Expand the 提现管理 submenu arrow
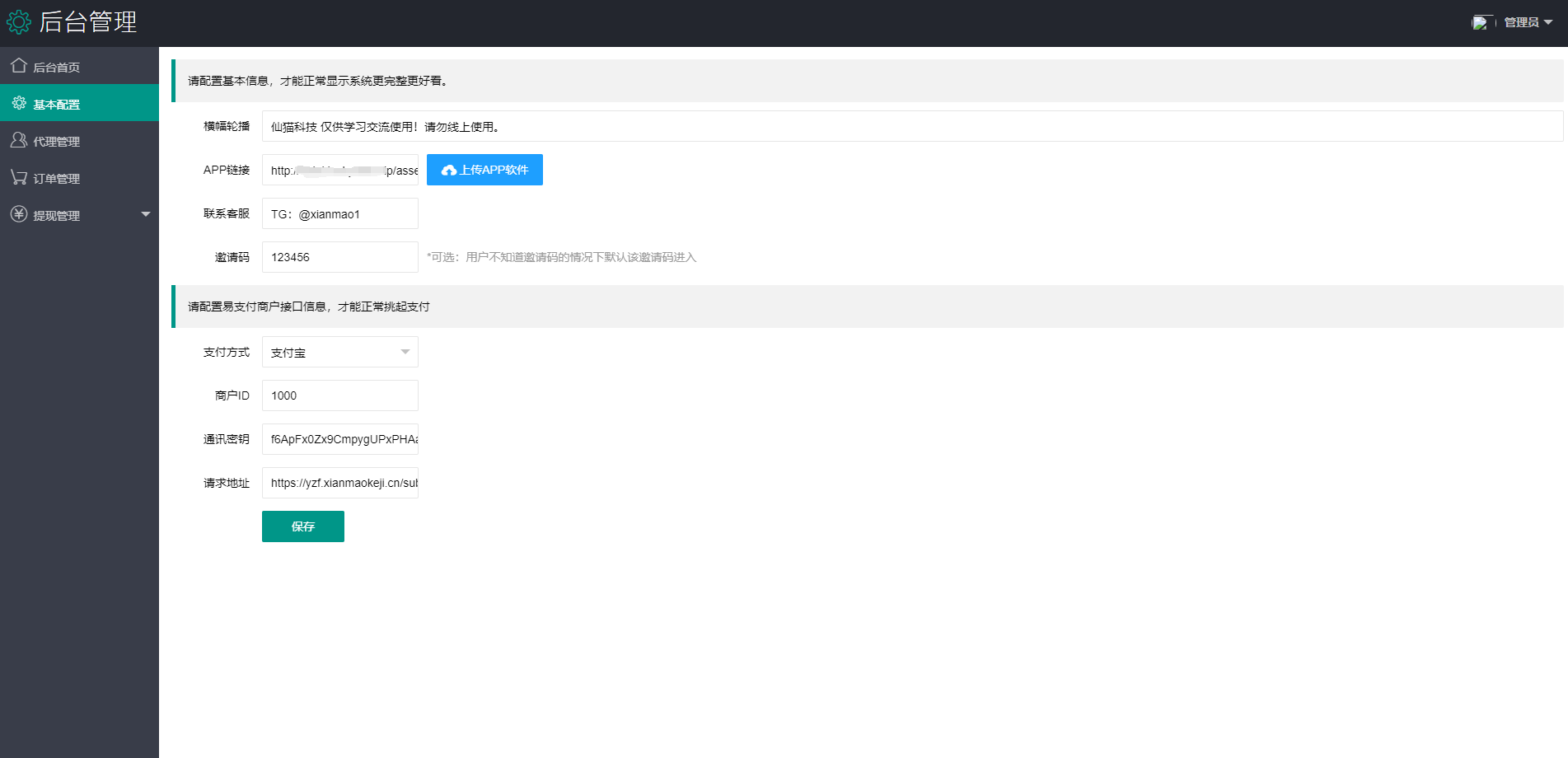 [146, 214]
